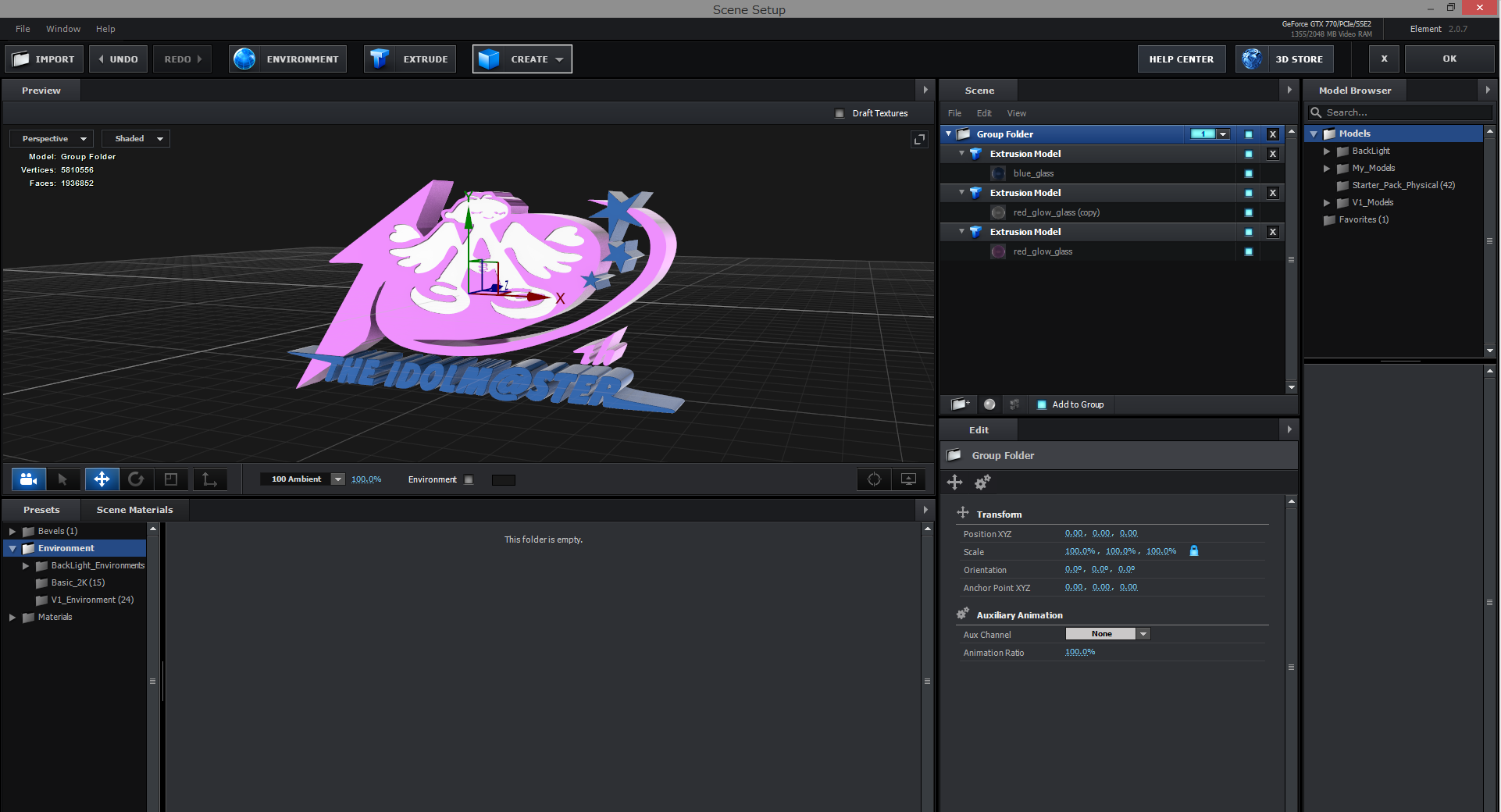Open the Perspective view dropdown
The height and width of the screenshot is (812, 1501).
click(x=50, y=138)
